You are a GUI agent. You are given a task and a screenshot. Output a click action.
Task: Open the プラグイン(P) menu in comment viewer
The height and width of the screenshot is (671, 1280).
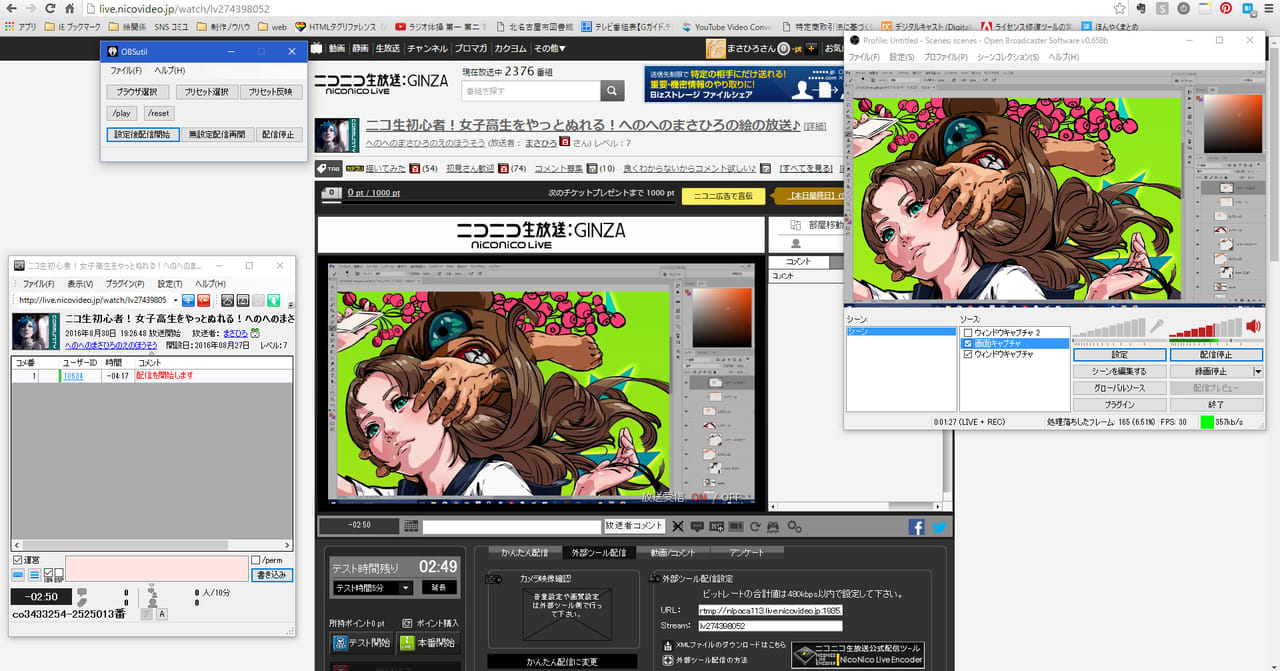126,284
